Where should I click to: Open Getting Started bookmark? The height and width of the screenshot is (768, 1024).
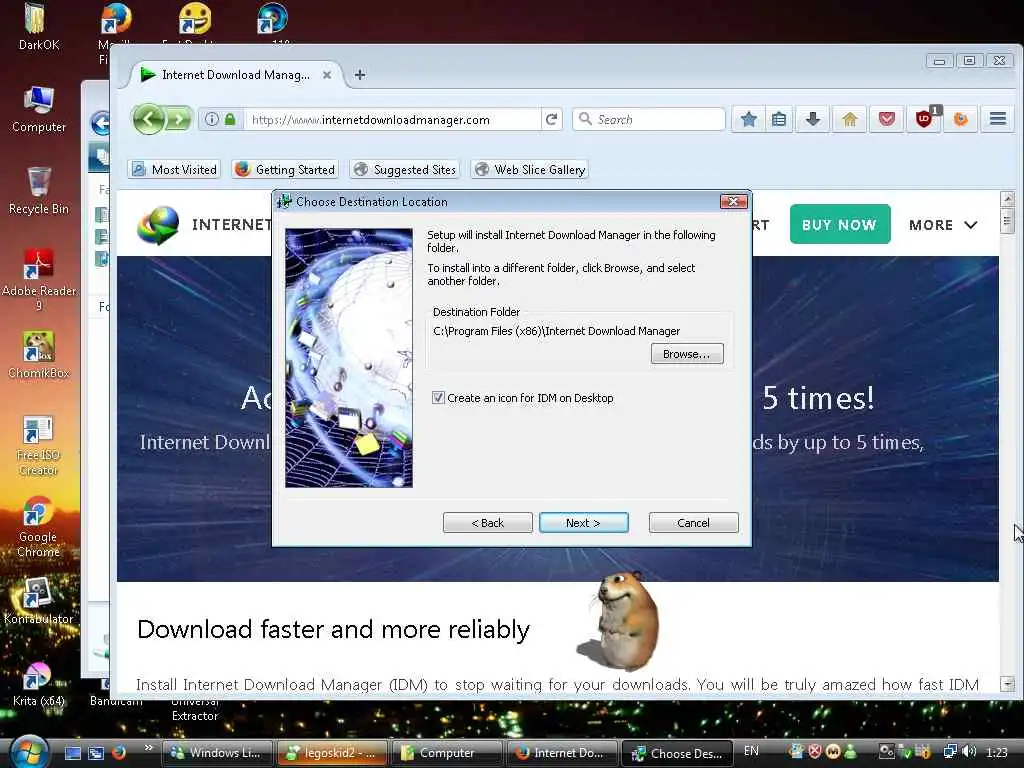pyautogui.click(x=284, y=170)
